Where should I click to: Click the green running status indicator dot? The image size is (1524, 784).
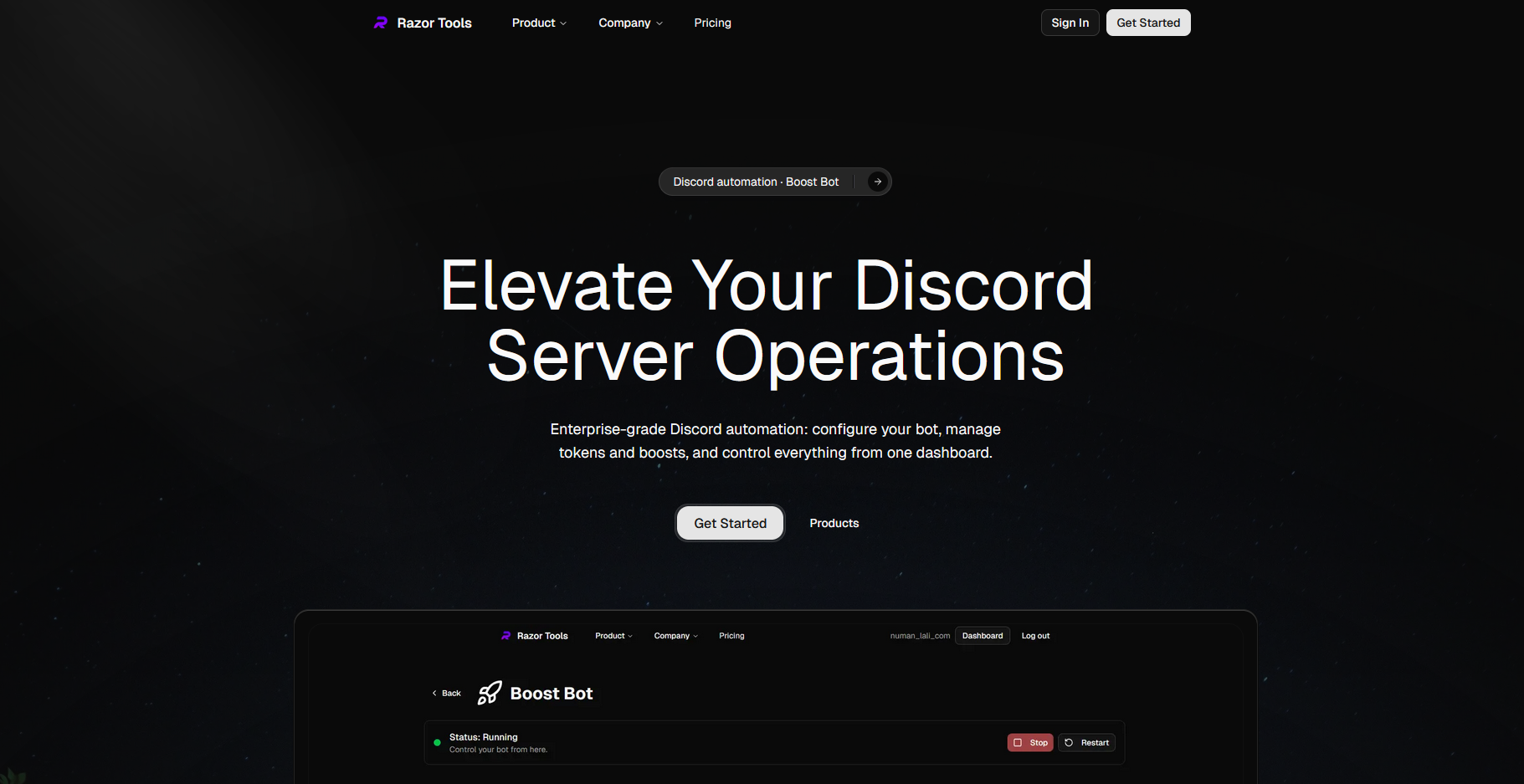[x=437, y=742]
